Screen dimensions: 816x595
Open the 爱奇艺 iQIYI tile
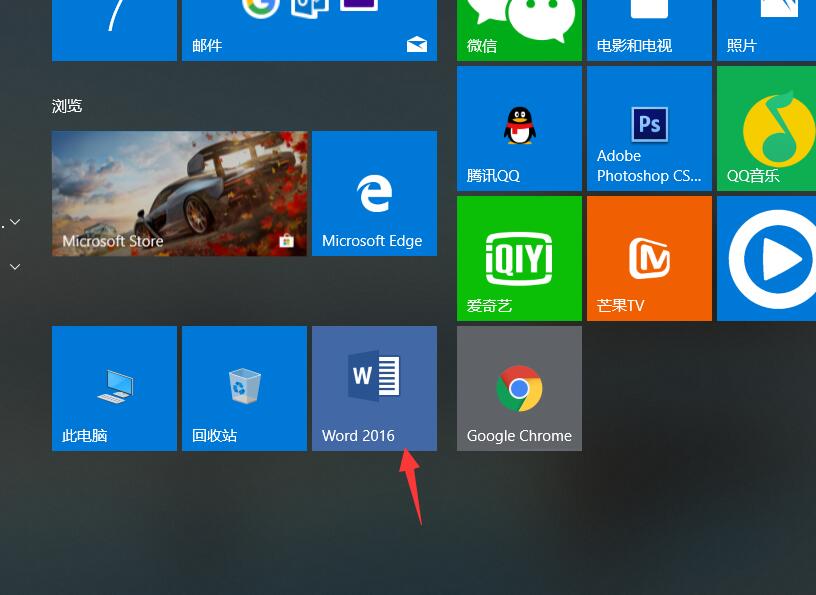(519, 258)
